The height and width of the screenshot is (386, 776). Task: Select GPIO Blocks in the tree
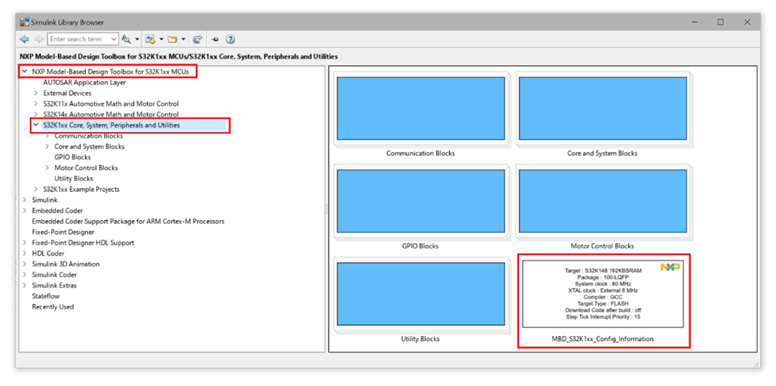[73, 157]
